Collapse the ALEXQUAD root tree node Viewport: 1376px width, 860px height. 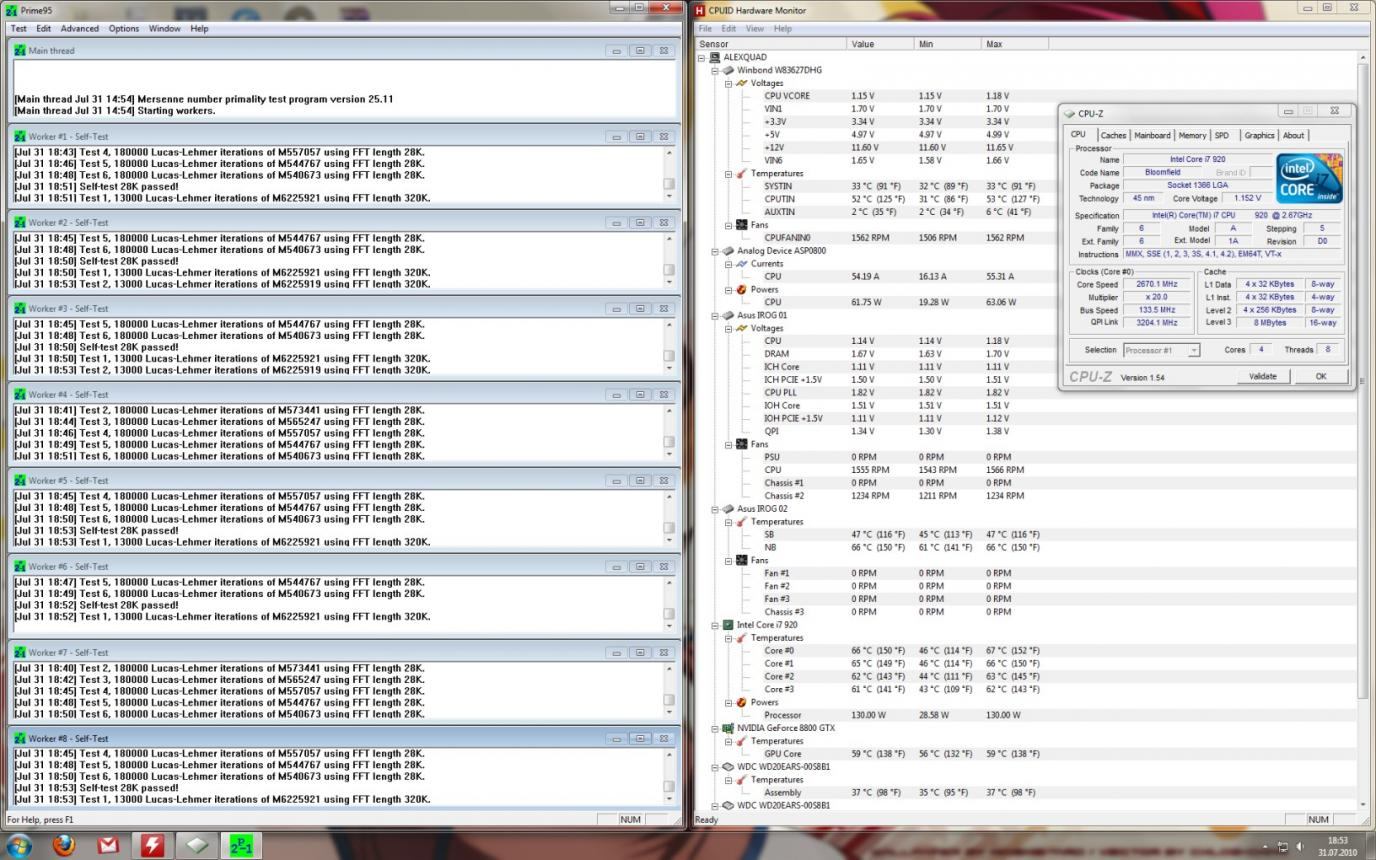point(702,58)
